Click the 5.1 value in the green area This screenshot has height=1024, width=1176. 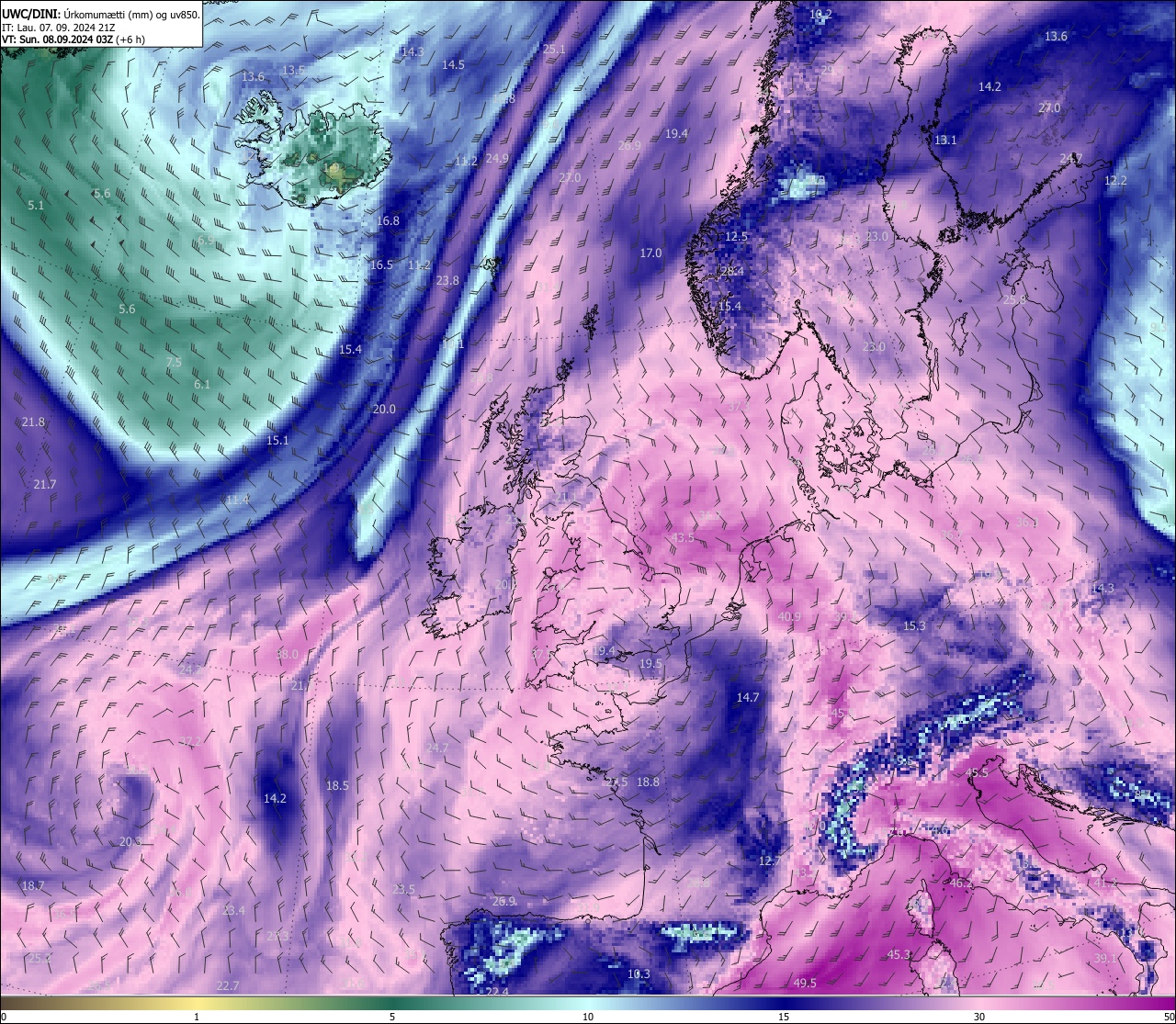[36, 205]
